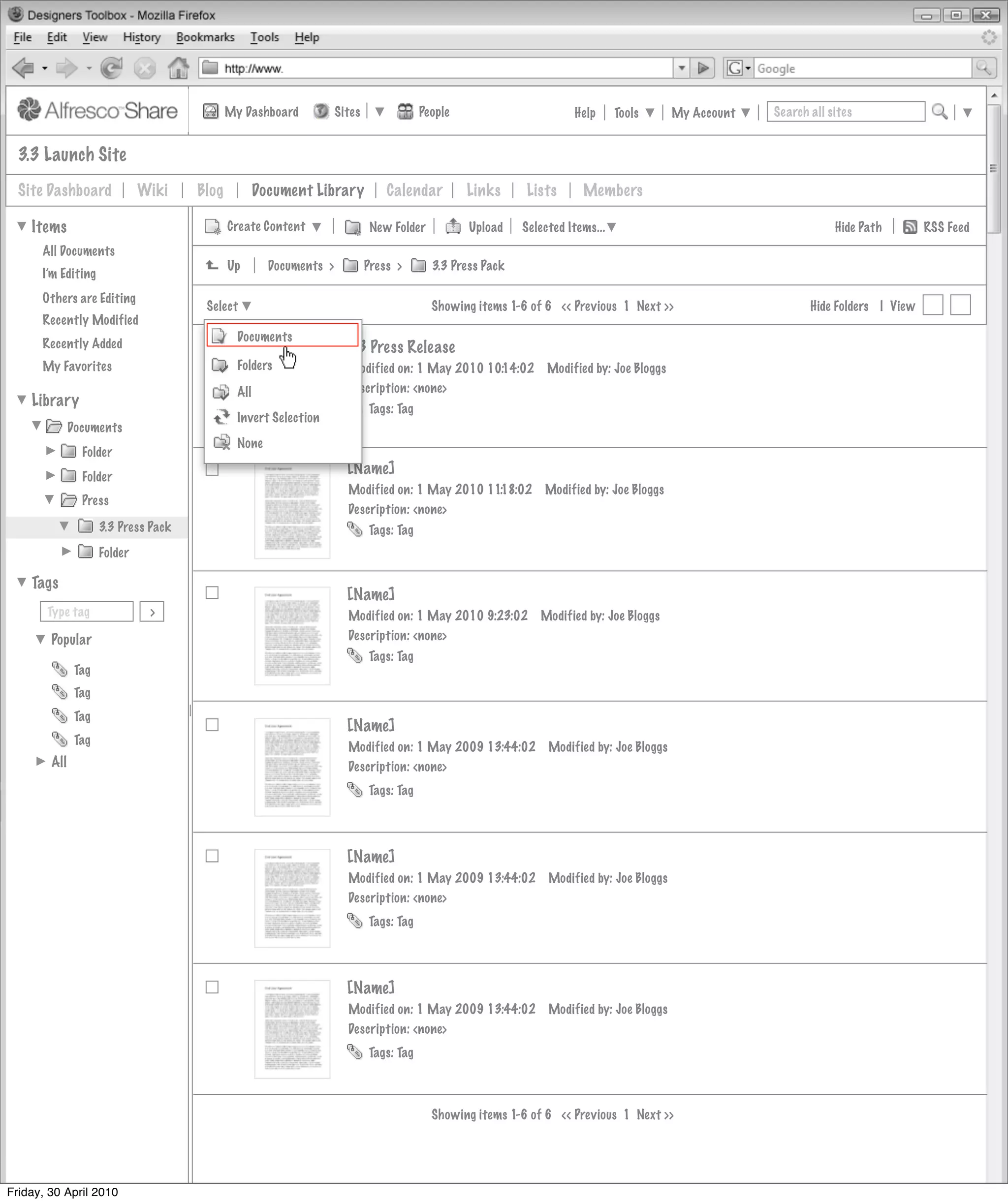Click the Type tag input field
The width and height of the screenshot is (1008, 1203).
[87, 612]
